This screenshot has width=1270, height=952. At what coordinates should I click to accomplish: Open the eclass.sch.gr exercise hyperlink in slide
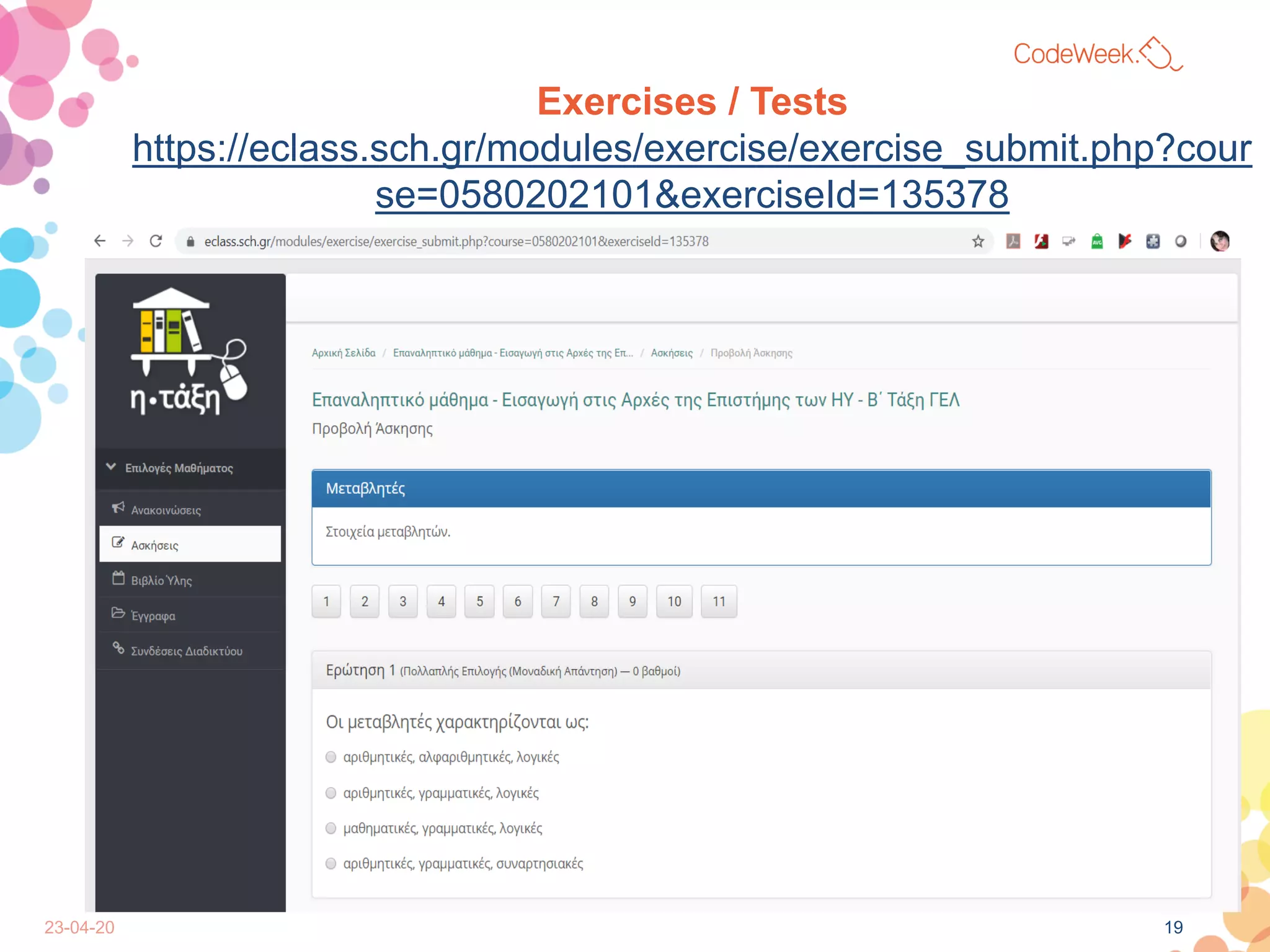pyautogui.click(x=692, y=171)
